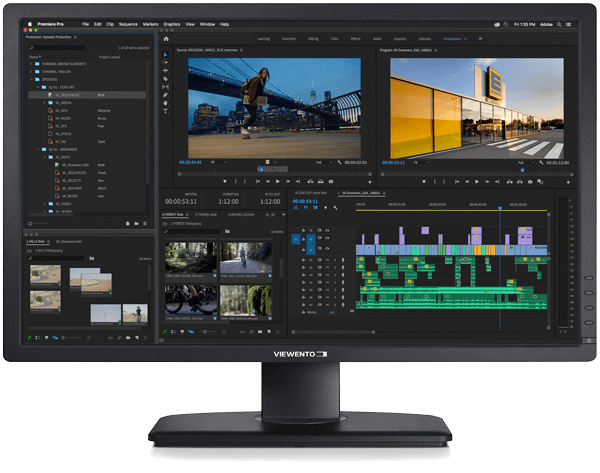
Task: Select the Selection arrow tool
Action: click(165, 55)
